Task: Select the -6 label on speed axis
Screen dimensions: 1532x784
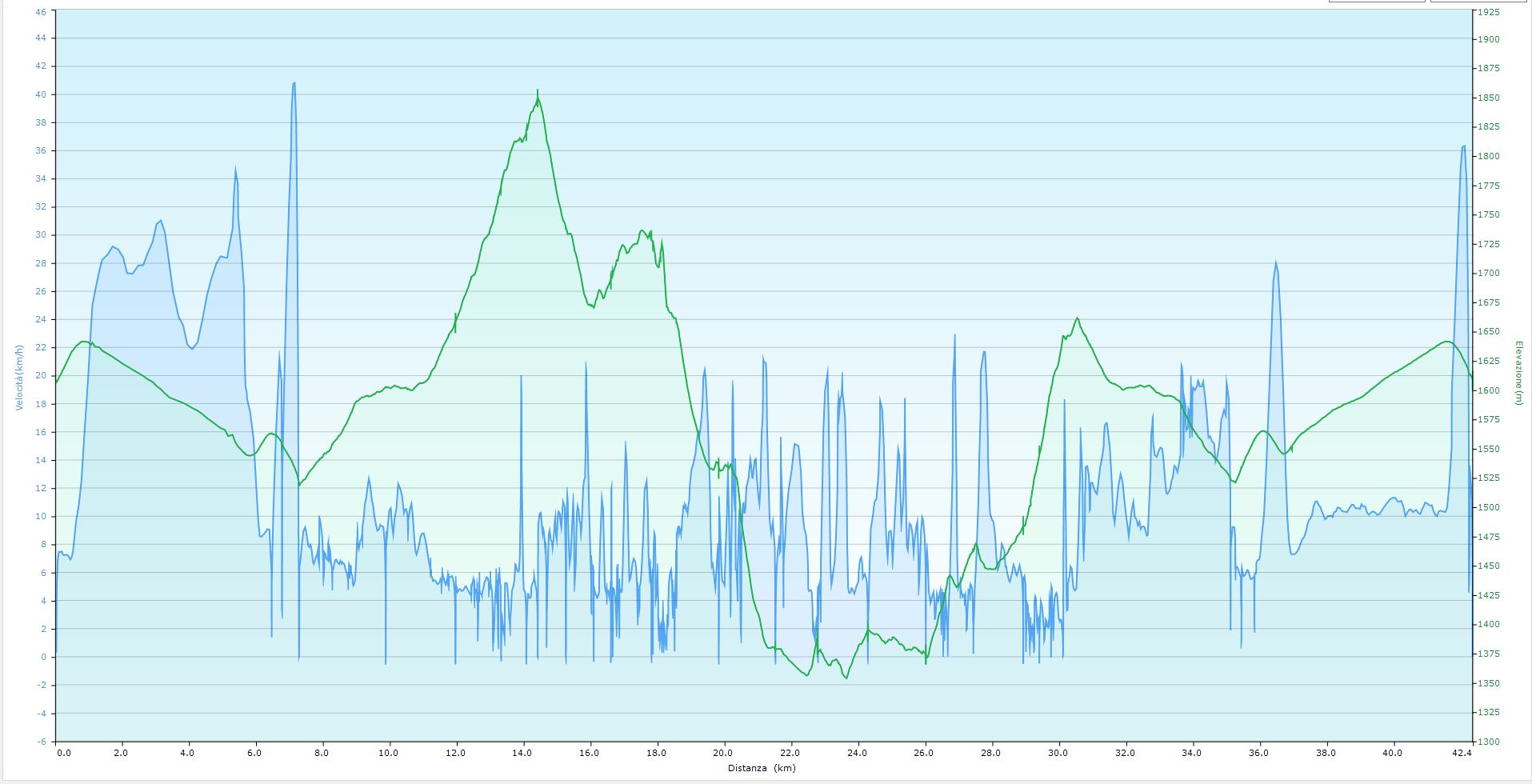Action: pyautogui.click(x=41, y=742)
